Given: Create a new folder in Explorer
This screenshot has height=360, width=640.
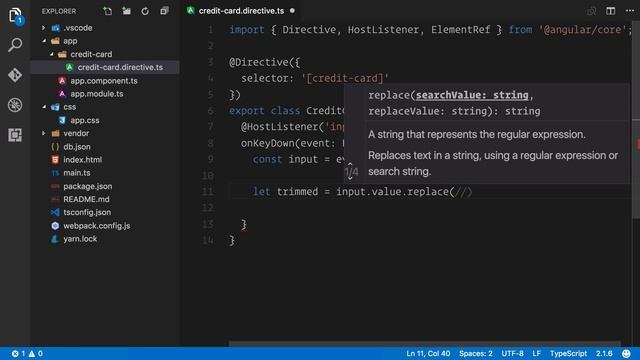Looking at the screenshot, I should (x=127, y=11).
